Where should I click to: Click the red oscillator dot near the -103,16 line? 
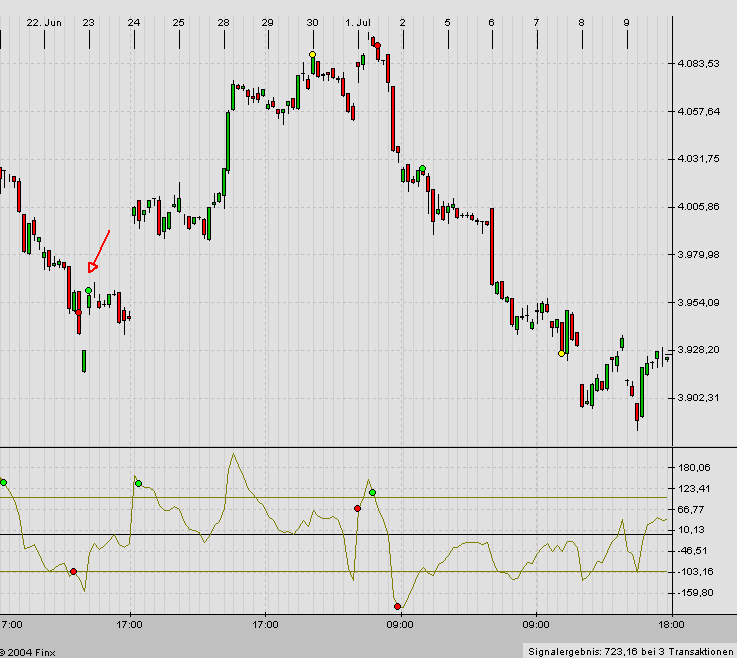[73, 571]
